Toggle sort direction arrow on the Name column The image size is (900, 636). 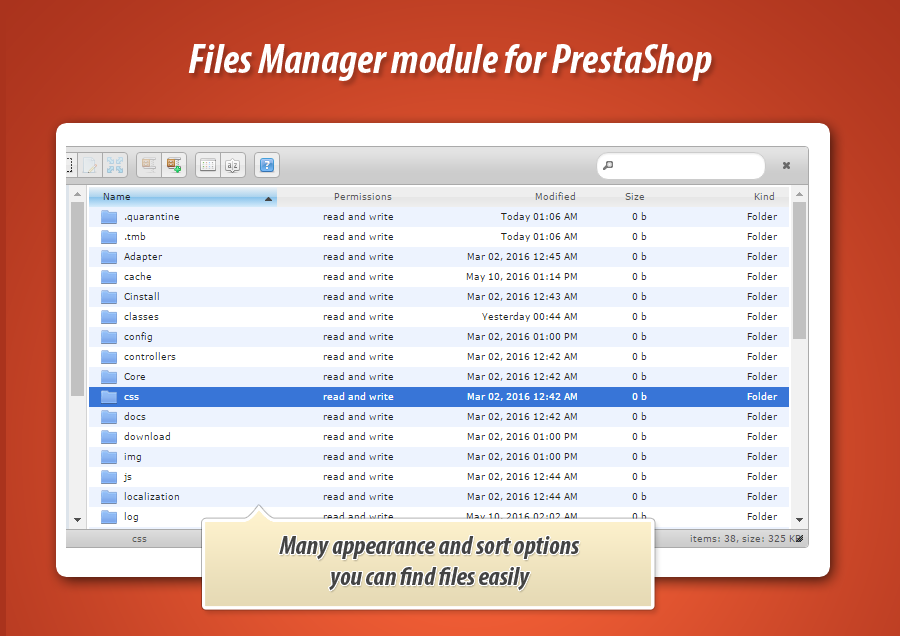tap(268, 198)
